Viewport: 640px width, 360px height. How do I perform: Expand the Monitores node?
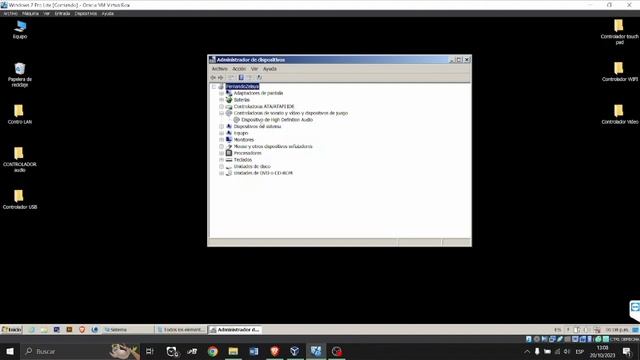(x=221, y=140)
